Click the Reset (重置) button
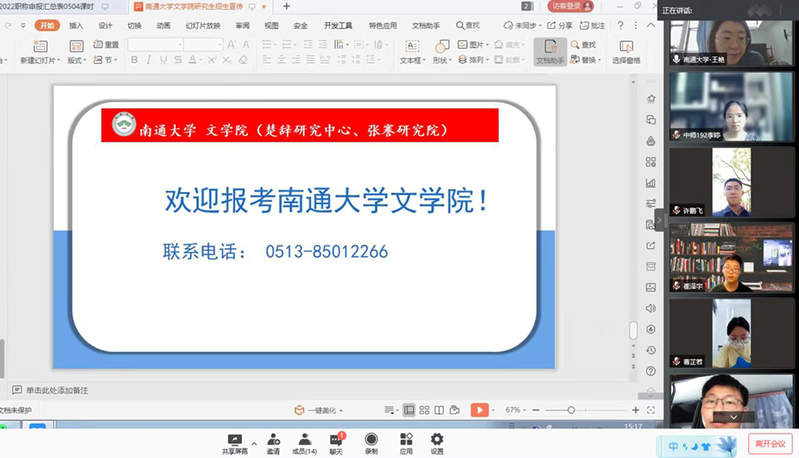 (x=106, y=45)
